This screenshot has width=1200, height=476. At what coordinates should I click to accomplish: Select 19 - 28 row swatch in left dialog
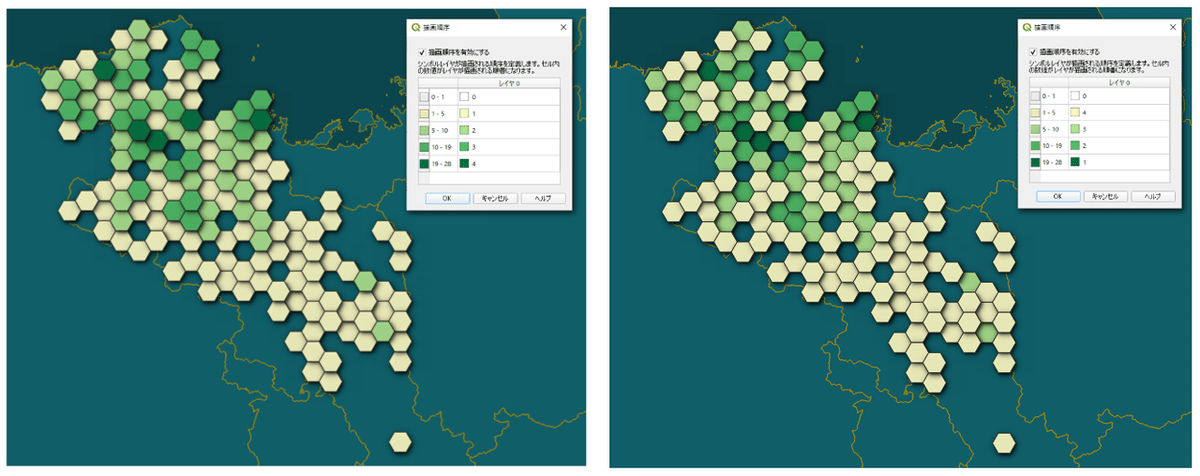(x=424, y=163)
